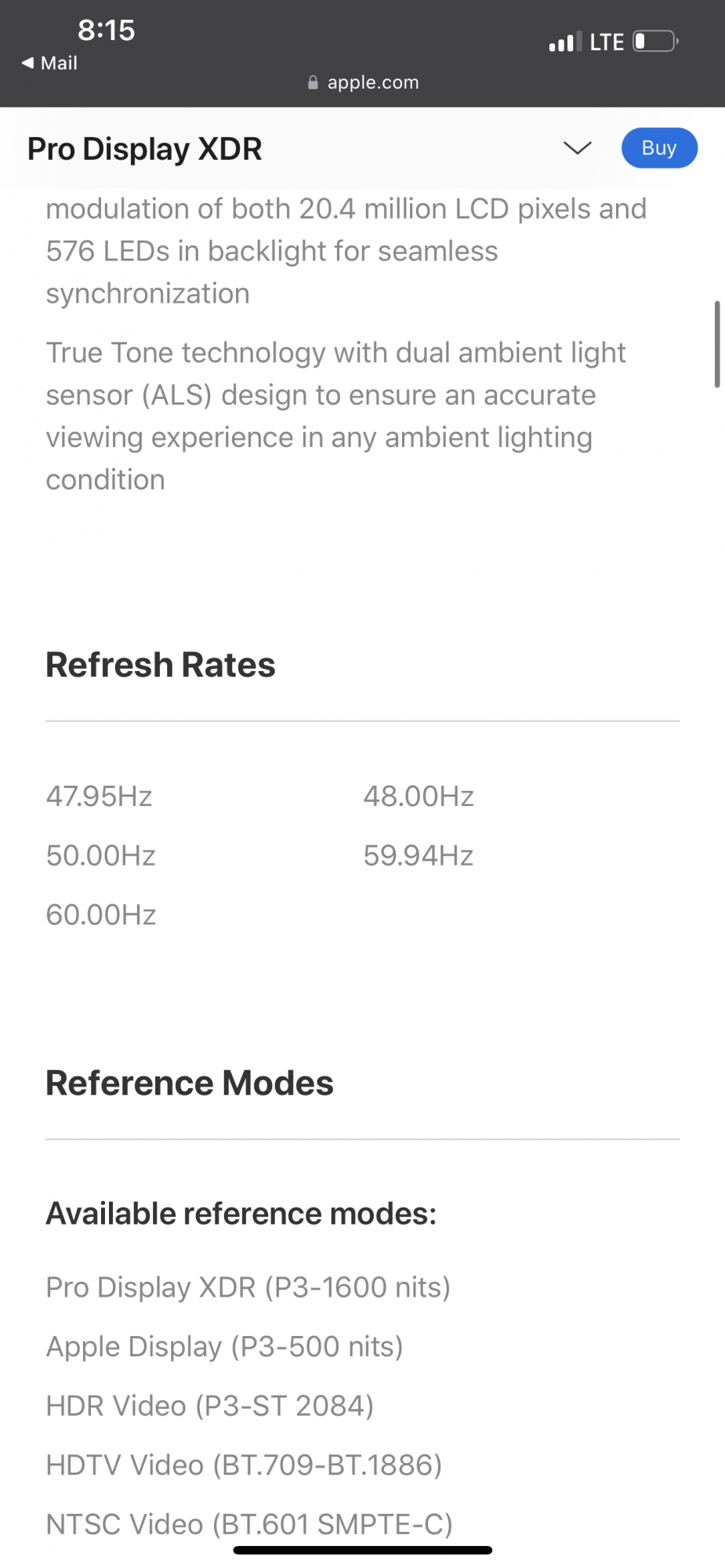
Task: Tap the 47.95Hz refresh rate entry
Action: pyautogui.click(x=100, y=797)
